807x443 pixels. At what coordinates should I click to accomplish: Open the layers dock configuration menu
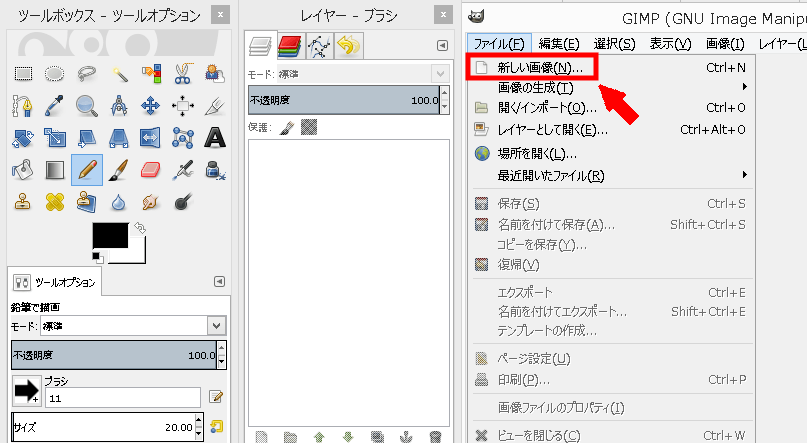pyautogui.click(x=442, y=46)
